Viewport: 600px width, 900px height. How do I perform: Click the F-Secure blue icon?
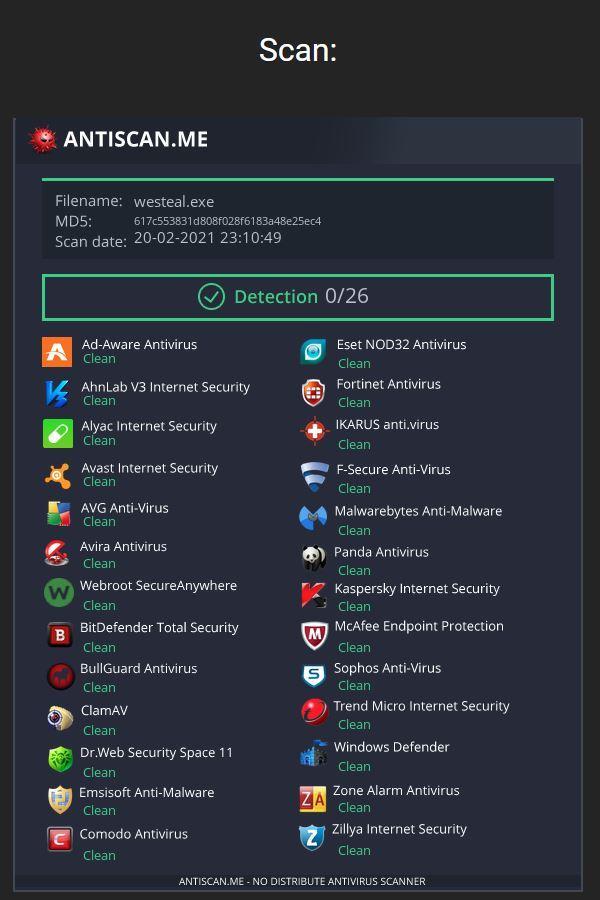(315, 476)
